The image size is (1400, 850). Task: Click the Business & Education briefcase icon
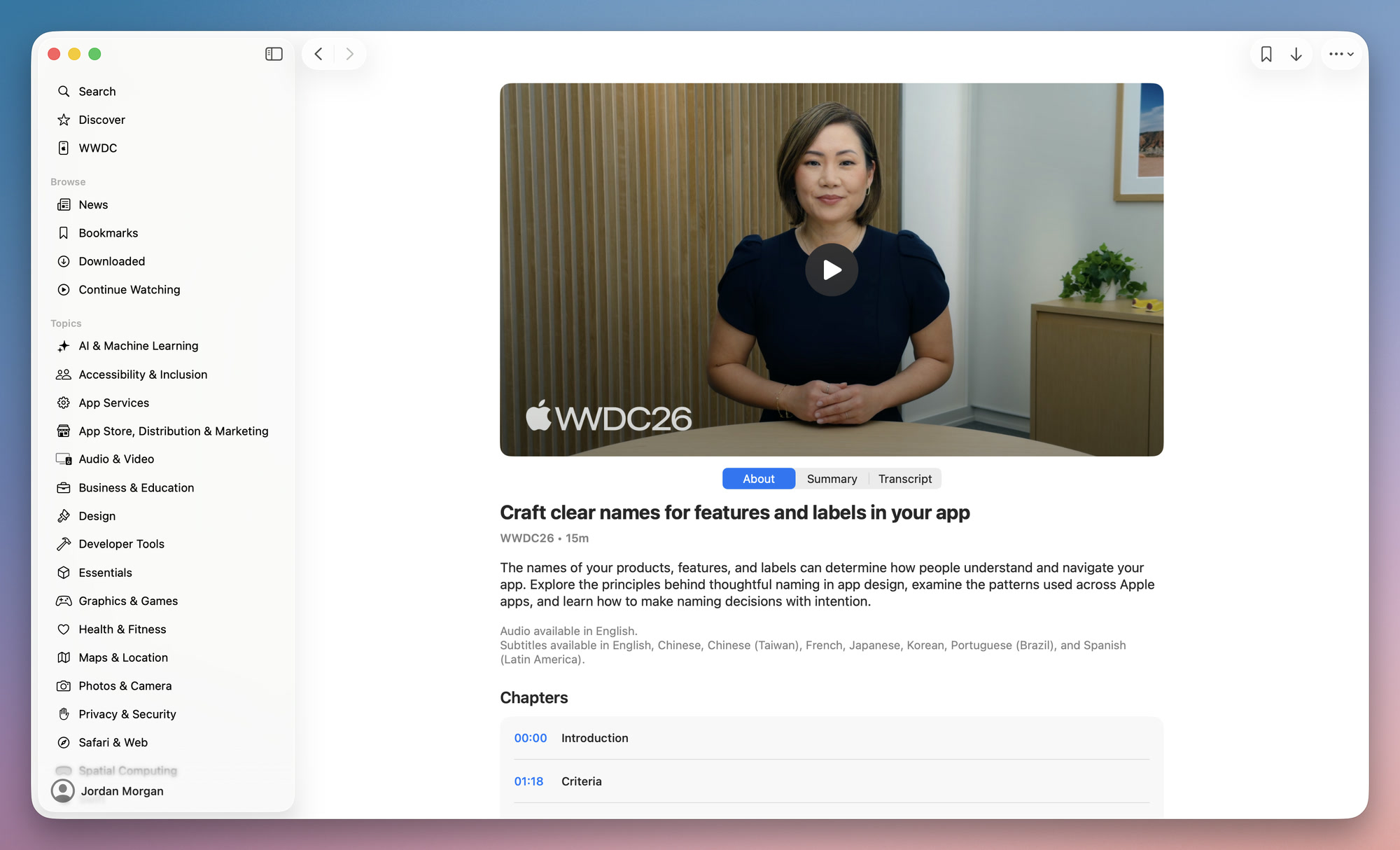64,487
